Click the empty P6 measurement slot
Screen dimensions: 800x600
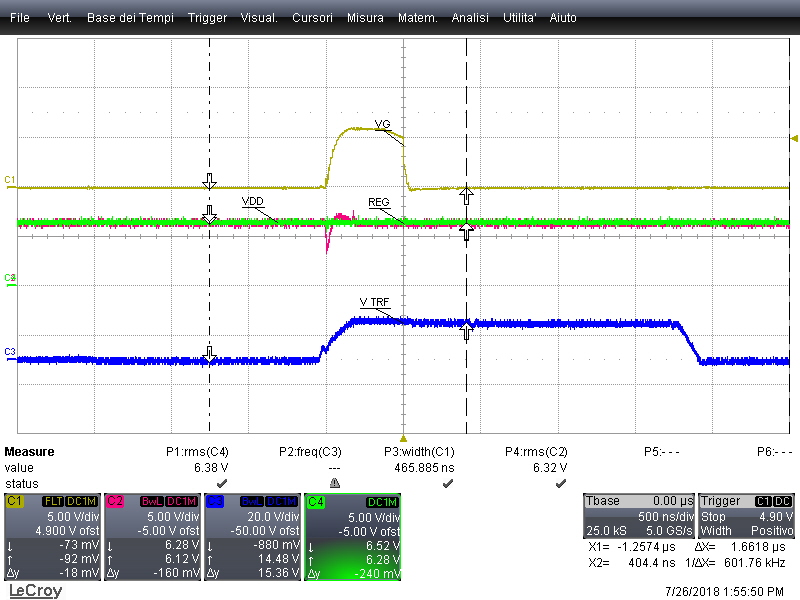click(x=774, y=452)
